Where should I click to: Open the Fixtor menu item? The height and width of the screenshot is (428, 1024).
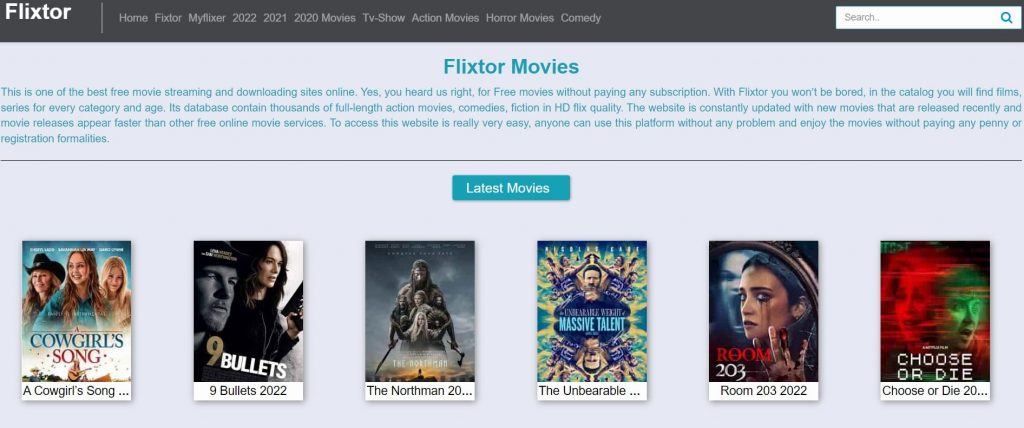pyautogui.click(x=168, y=18)
